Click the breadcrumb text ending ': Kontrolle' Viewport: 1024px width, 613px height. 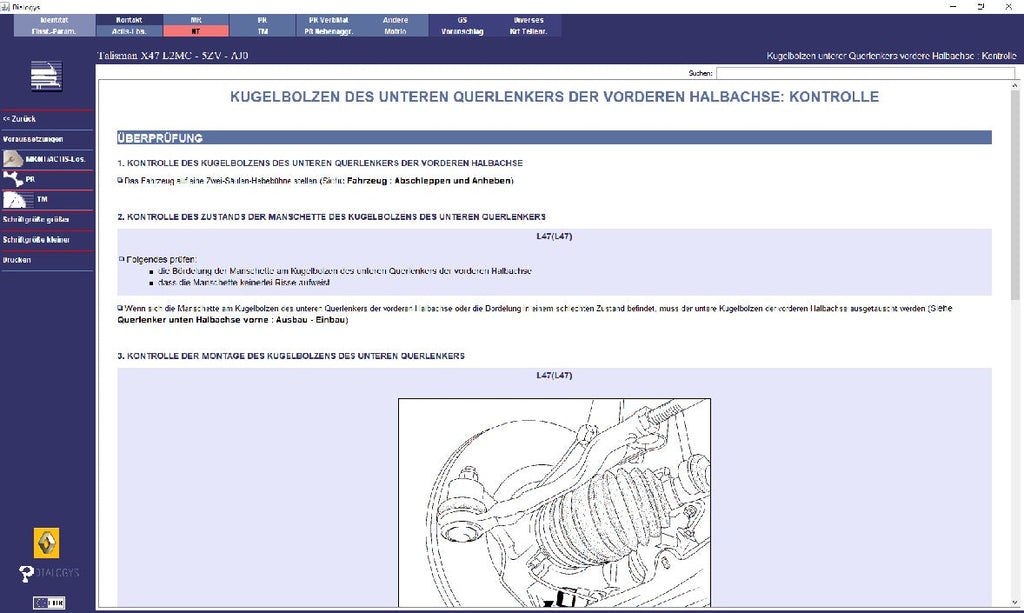(891, 56)
